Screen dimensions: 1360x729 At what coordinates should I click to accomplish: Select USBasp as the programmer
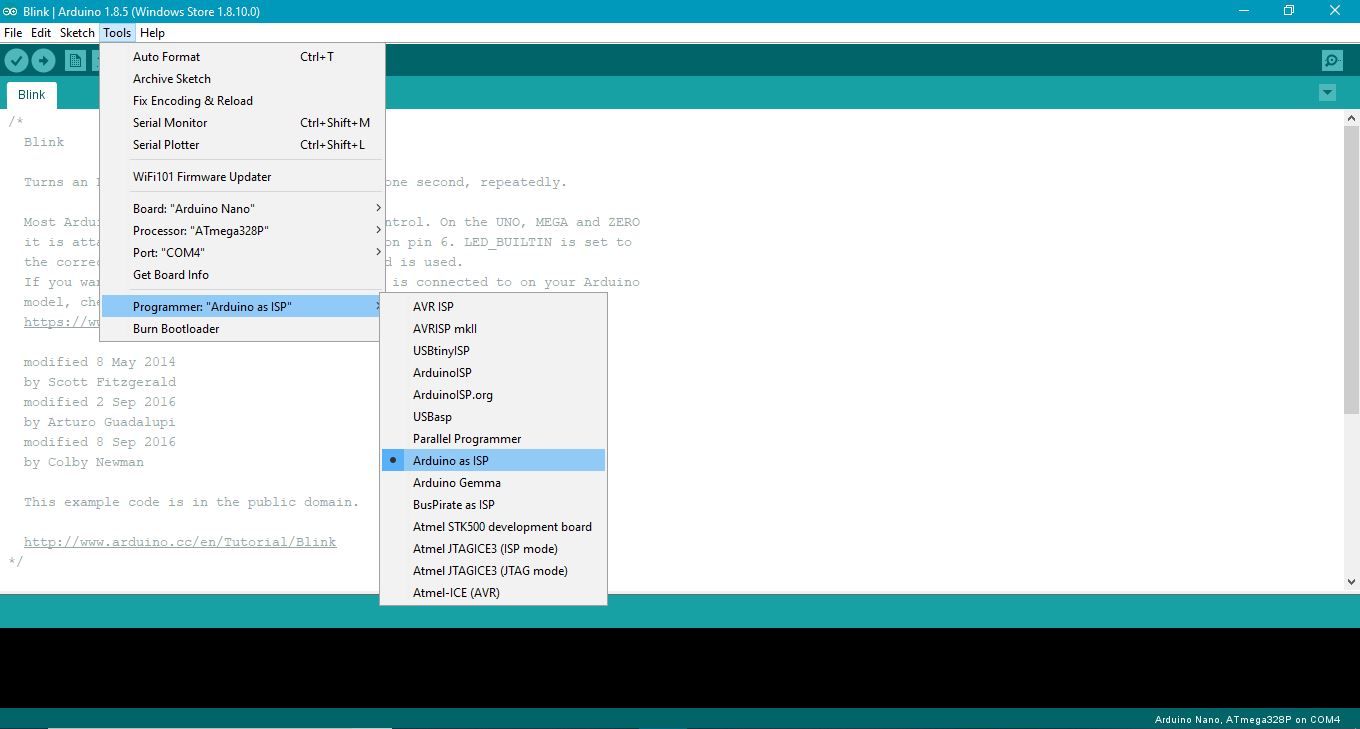[432, 416]
